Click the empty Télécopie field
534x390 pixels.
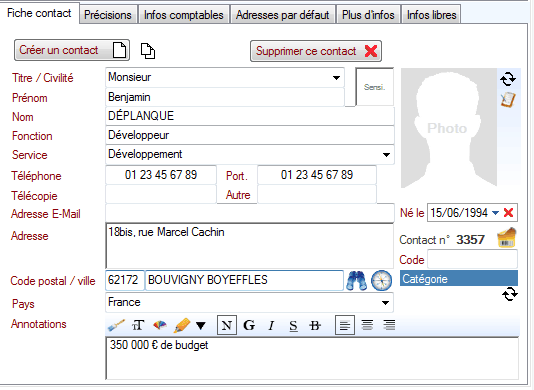161,194
